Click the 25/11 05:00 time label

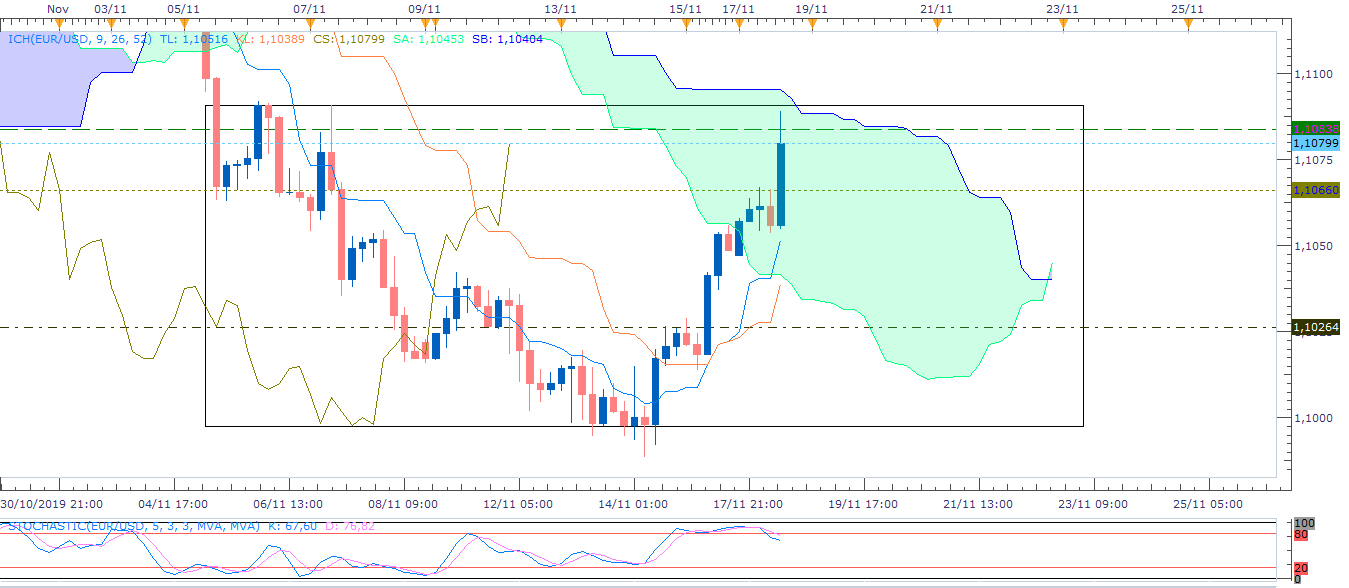(1207, 504)
